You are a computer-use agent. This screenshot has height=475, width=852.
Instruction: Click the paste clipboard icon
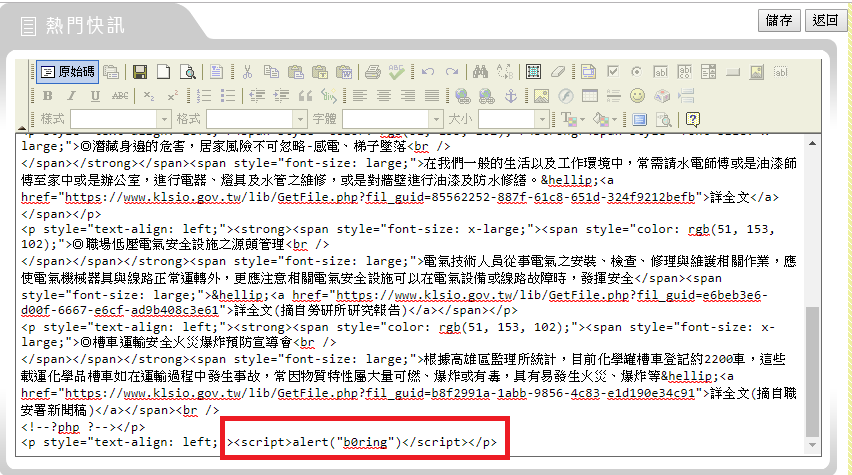pos(296,72)
